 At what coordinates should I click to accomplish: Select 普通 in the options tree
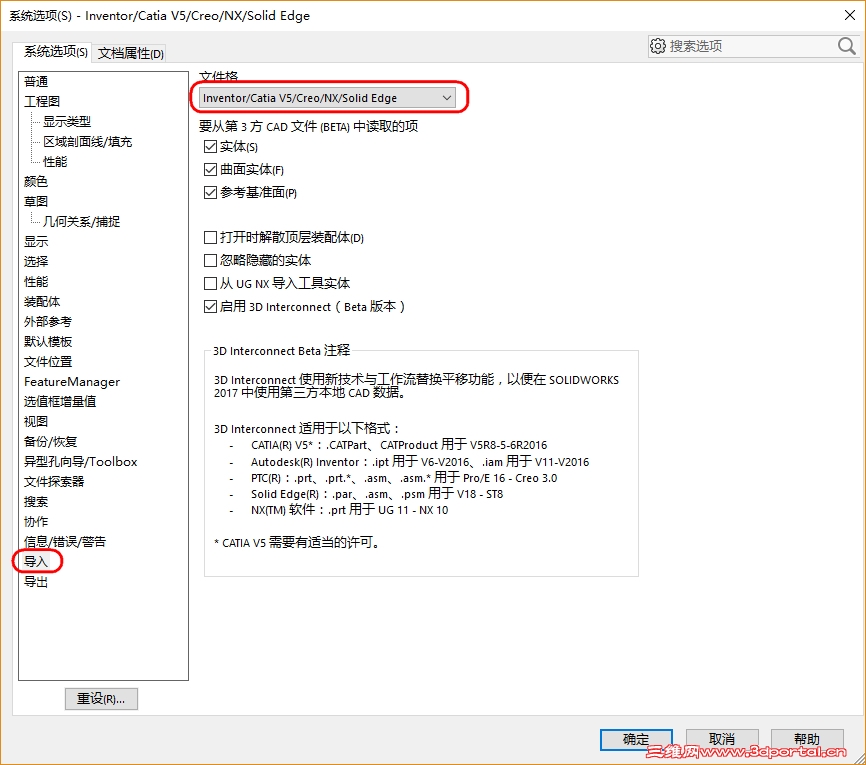[x=36, y=82]
